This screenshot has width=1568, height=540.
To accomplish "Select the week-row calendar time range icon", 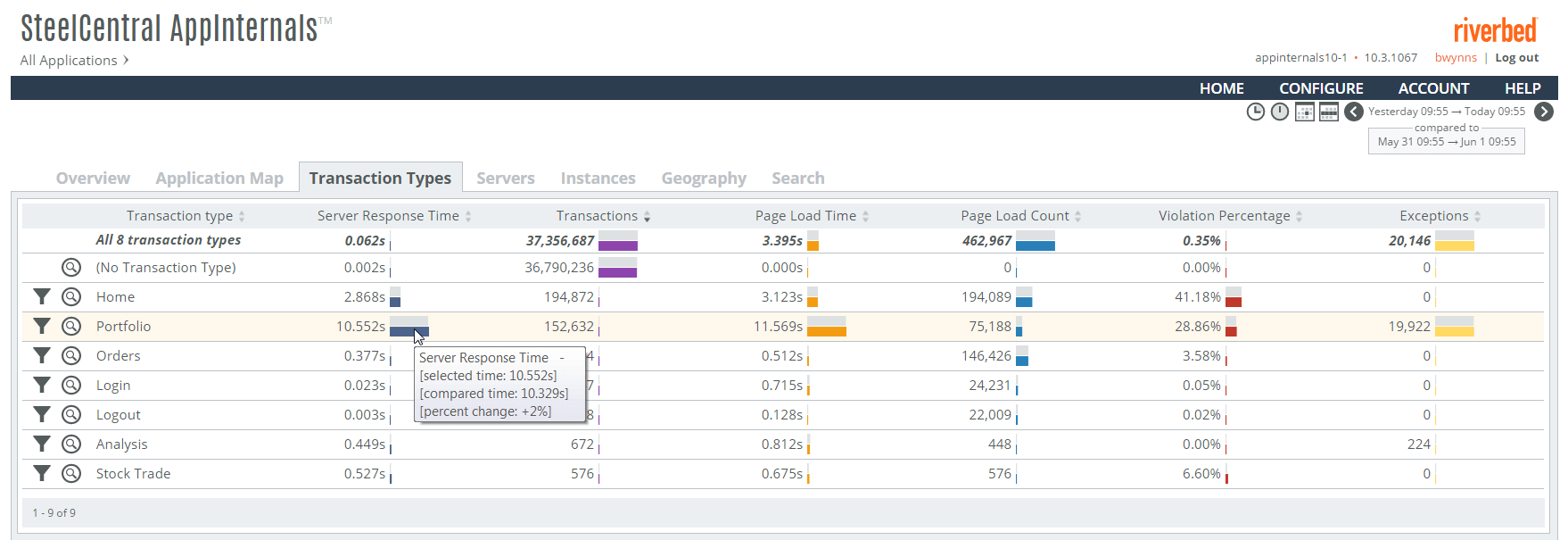I will 1329,112.
